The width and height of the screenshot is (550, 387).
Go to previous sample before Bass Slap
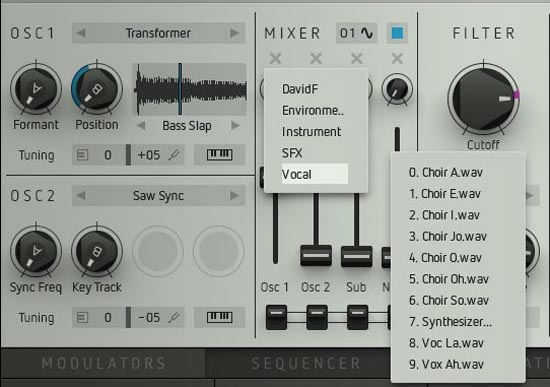141,126
